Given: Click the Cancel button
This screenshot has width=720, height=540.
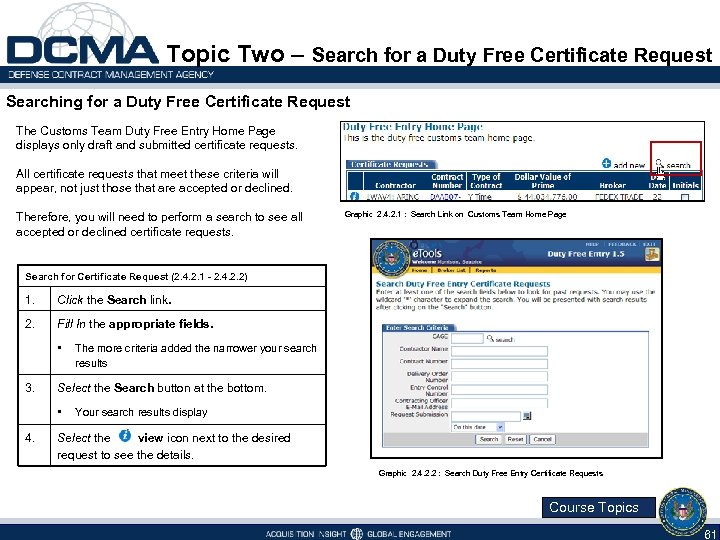Looking at the screenshot, I should coord(542,439).
